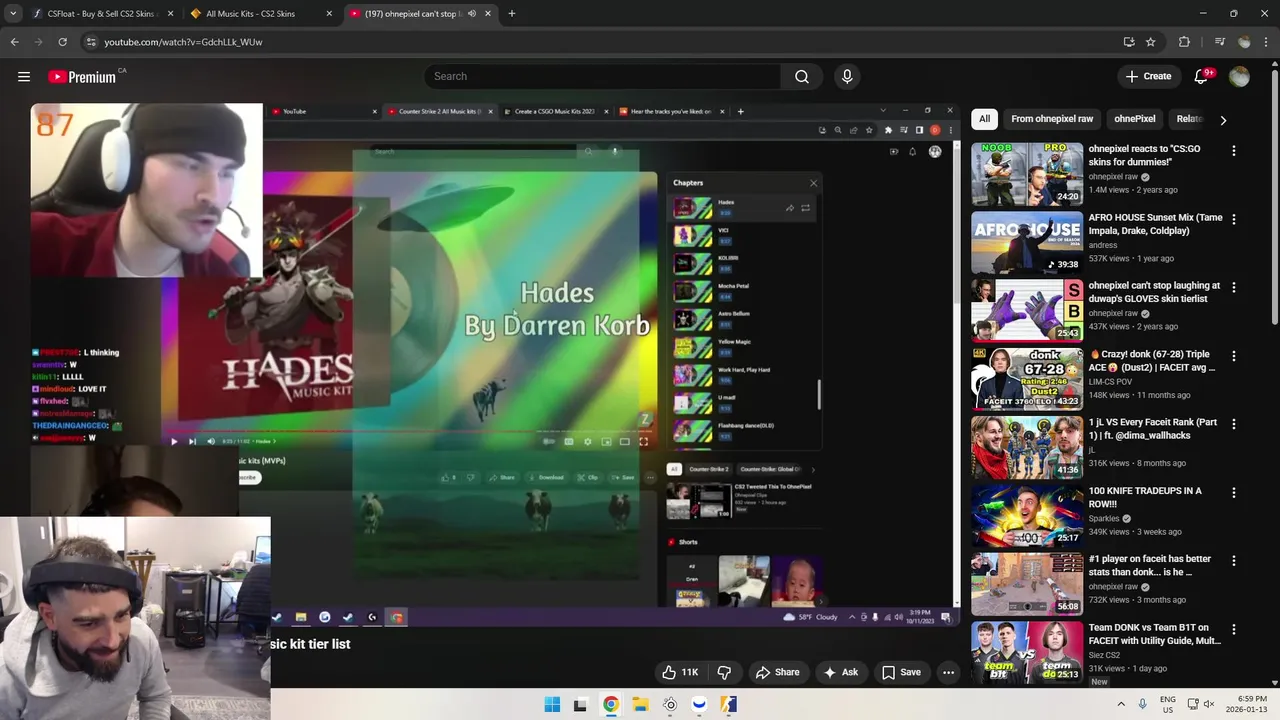Open File Explorer from the taskbar
Image resolution: width=1280 pixels, height=720 pixels.
pyautogui.click(x=640, y=705)
